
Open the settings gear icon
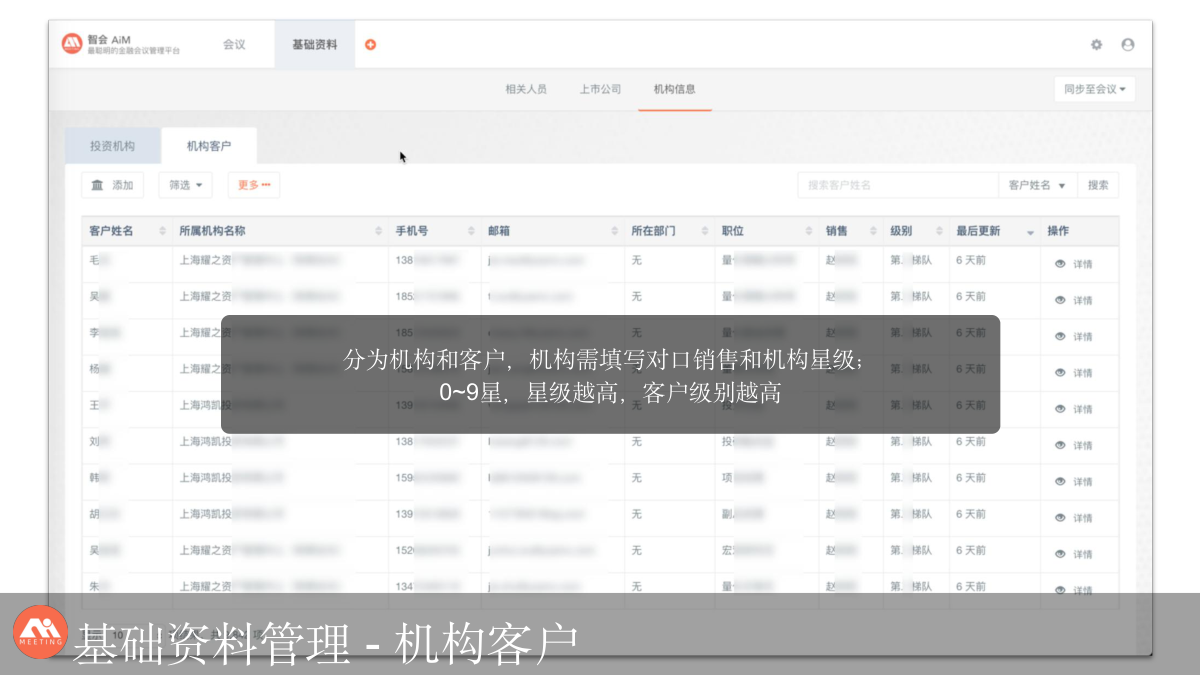tap(1096, 45)
